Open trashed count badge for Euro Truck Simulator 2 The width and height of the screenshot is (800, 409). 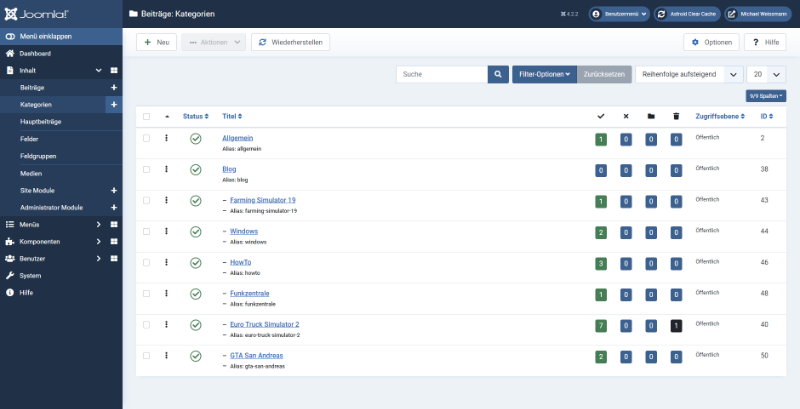click(676, 326)
